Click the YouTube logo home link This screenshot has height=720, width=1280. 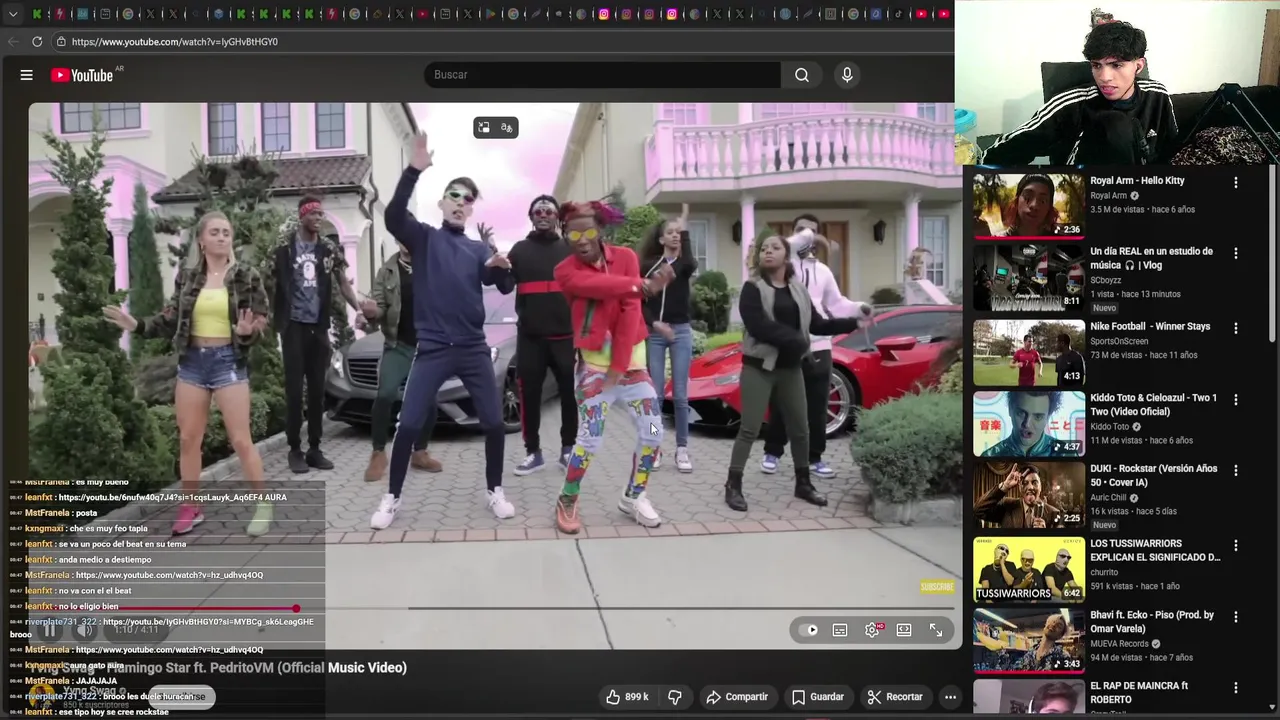click(82, 75)
